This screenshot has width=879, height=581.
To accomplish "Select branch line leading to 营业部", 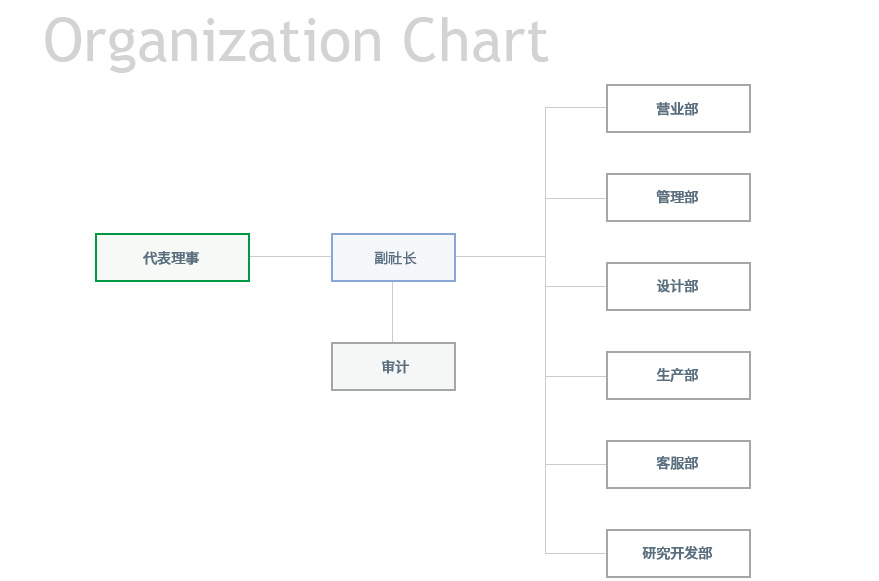I will pos(576,108).
